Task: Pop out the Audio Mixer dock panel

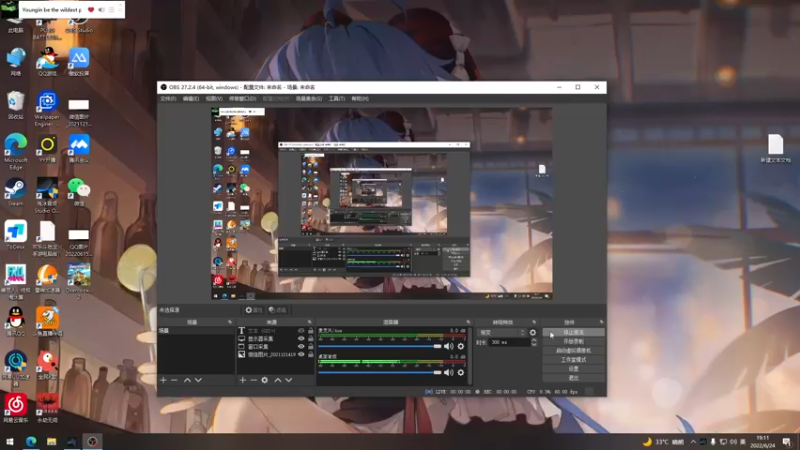Action: 468,322
